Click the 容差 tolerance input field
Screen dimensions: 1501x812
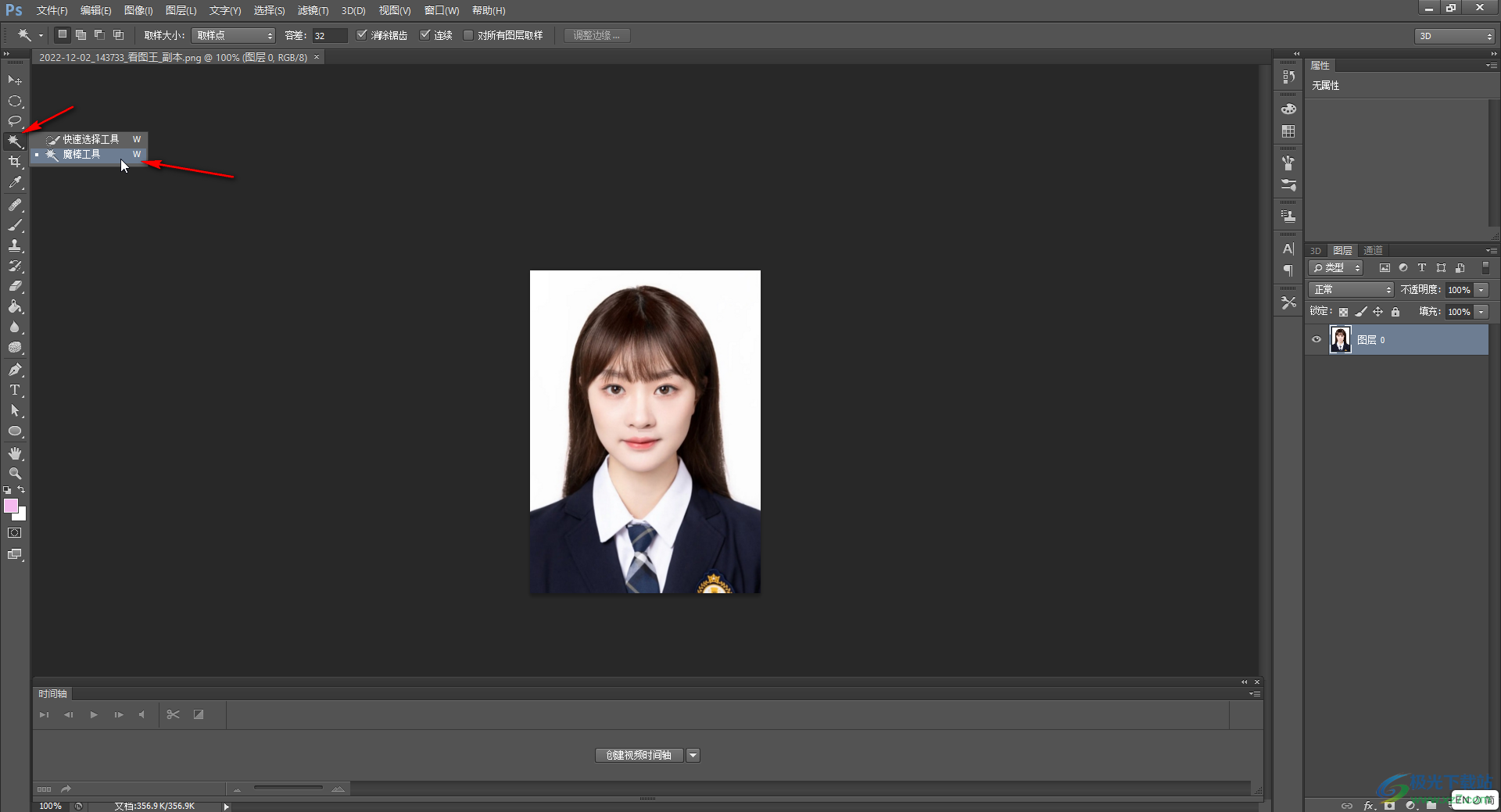point(329,35)
